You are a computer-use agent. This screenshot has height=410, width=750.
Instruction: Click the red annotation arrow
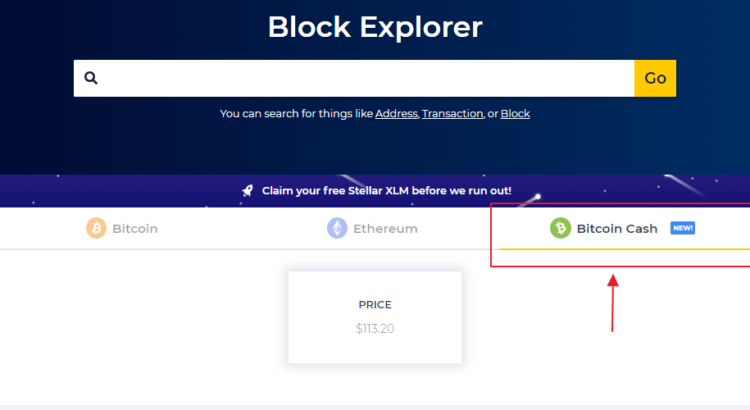pyautogui.click(x=613, y=302)
